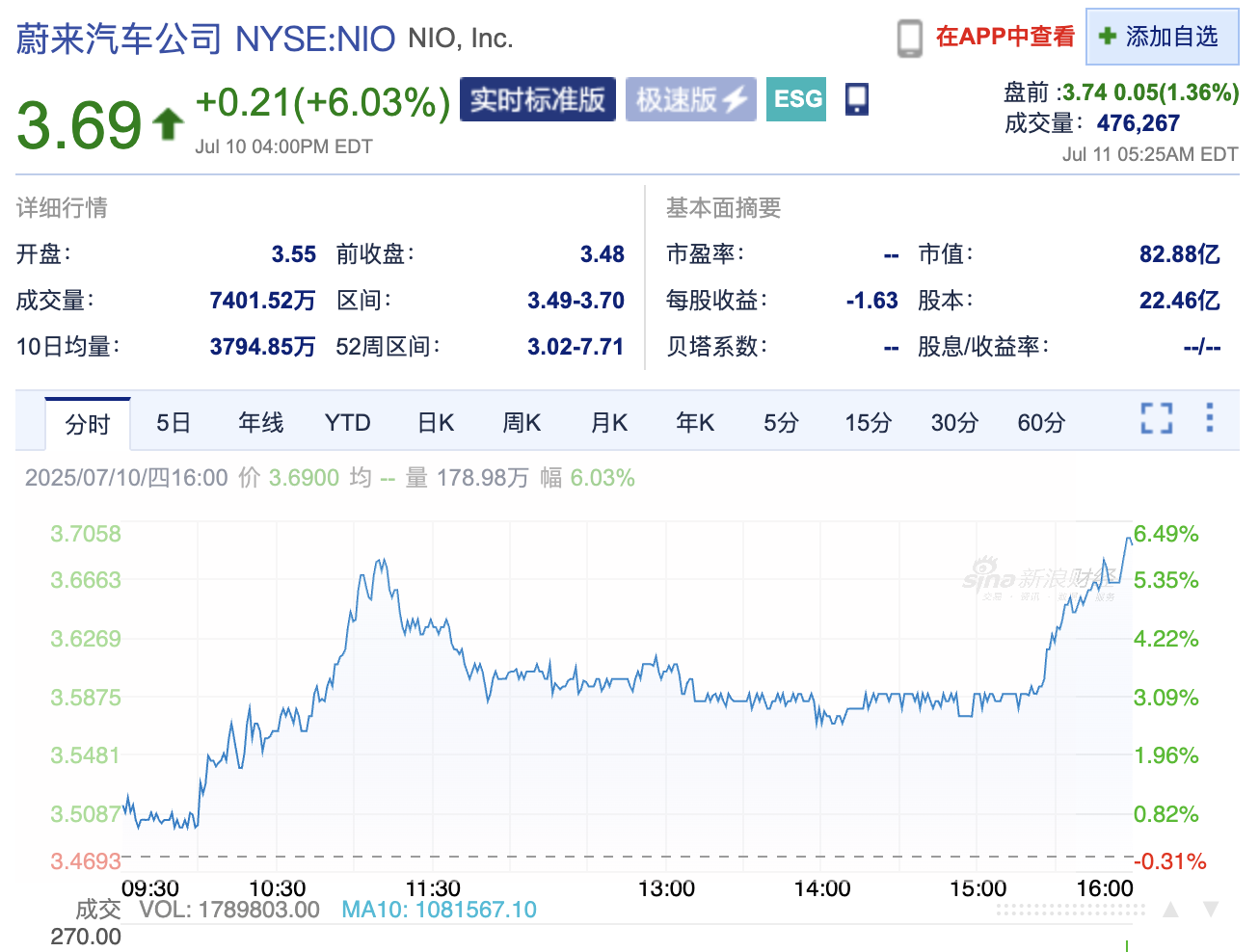Click the 在APP中查看 link
Image resolution: width=1259 pixels, height=952 pixels.
pyautogui.click(x=1005, y=37)
